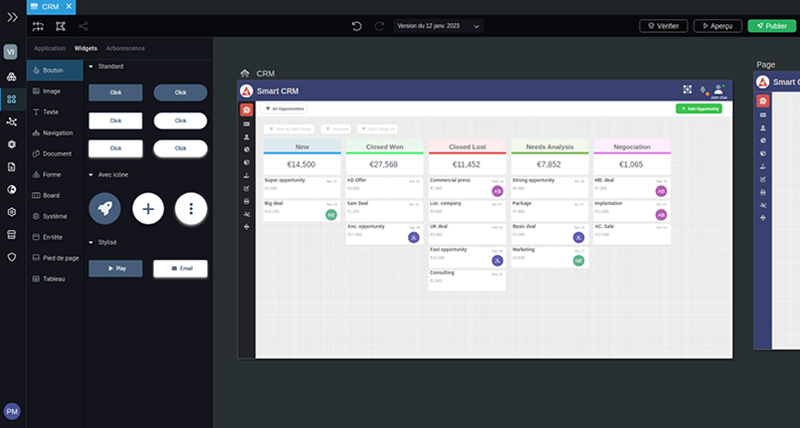Open the shield security icon in left rail
This screenshot has height=428, width=800.
[11, 257]
